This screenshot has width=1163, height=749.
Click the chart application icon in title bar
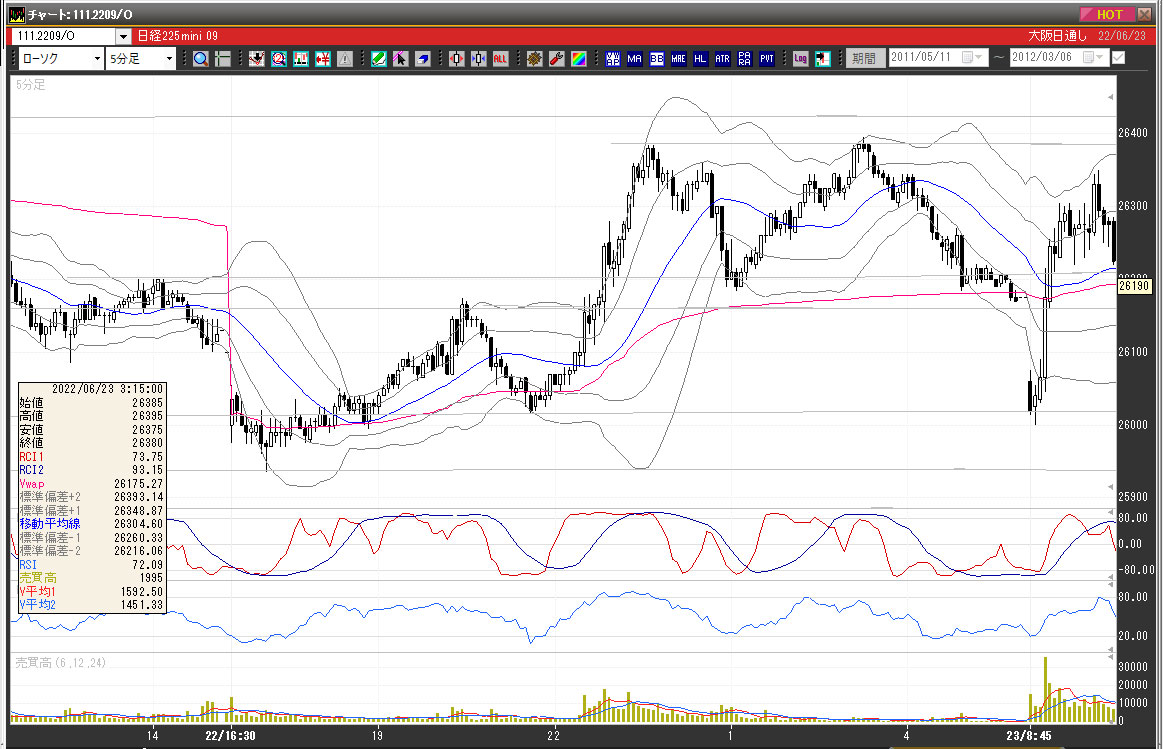pyautogui.click(x=16, y=15)
